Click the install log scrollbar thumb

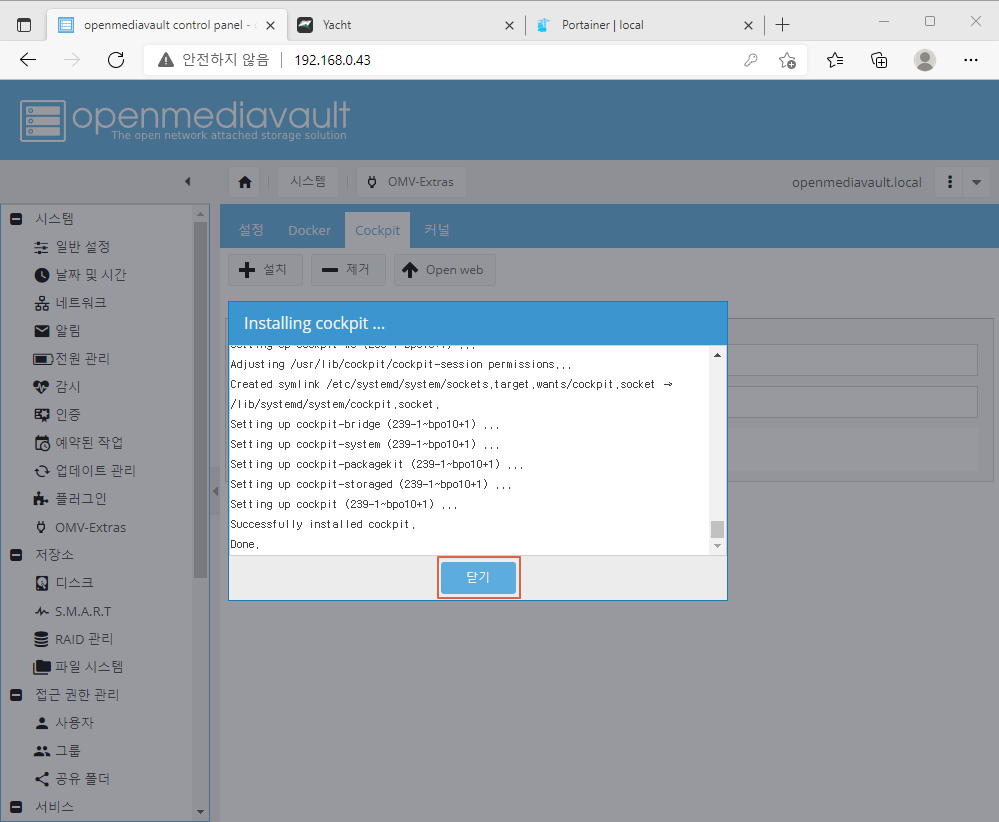pos(717,530)
